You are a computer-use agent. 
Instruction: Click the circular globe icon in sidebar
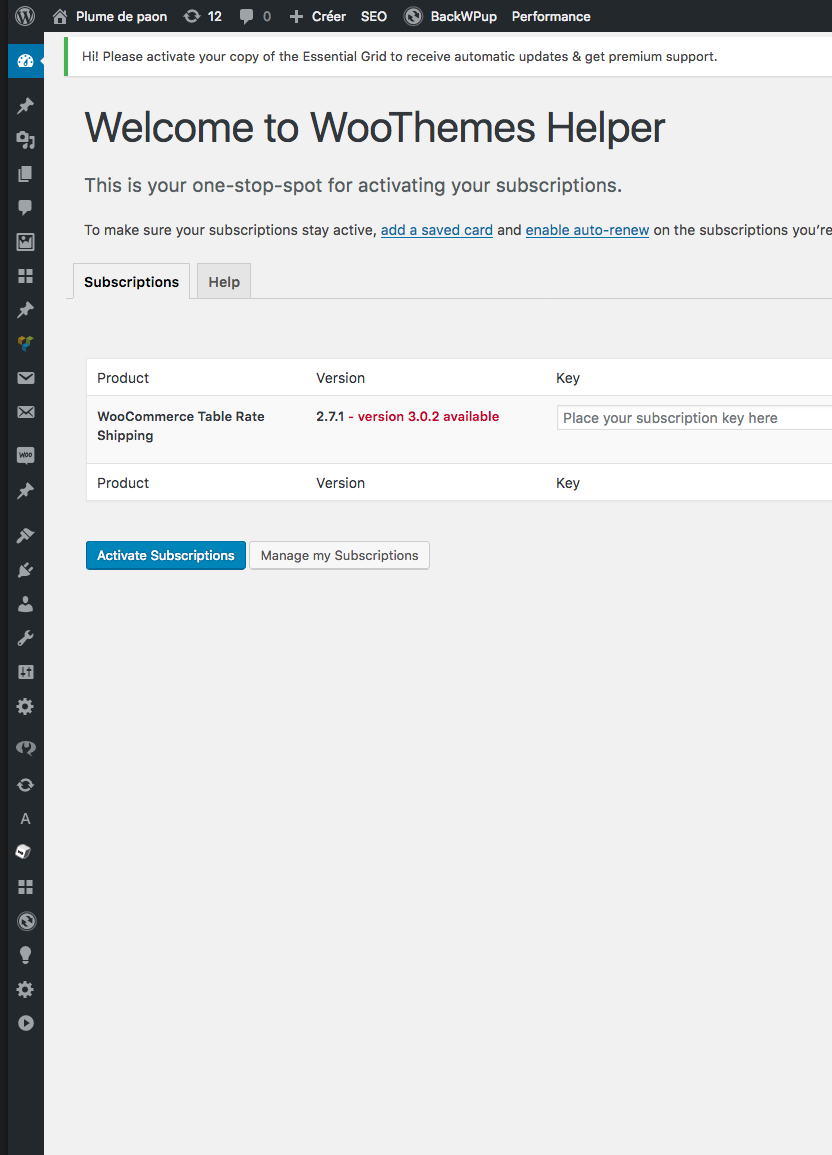25,921
